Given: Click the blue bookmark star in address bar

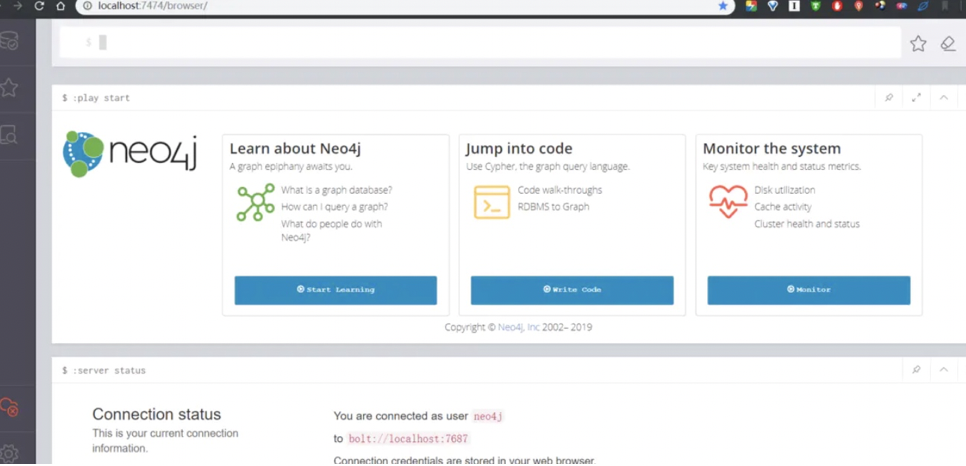Looking at the screenshot, I should (723, 6).
